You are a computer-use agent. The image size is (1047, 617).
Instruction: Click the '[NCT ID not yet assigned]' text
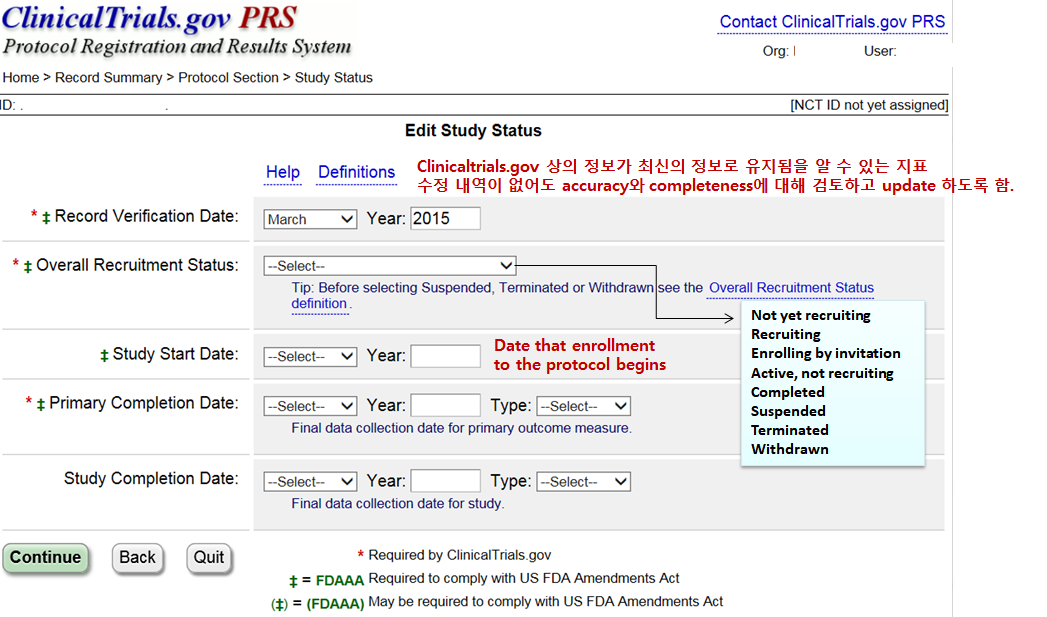tap(869, 105)
